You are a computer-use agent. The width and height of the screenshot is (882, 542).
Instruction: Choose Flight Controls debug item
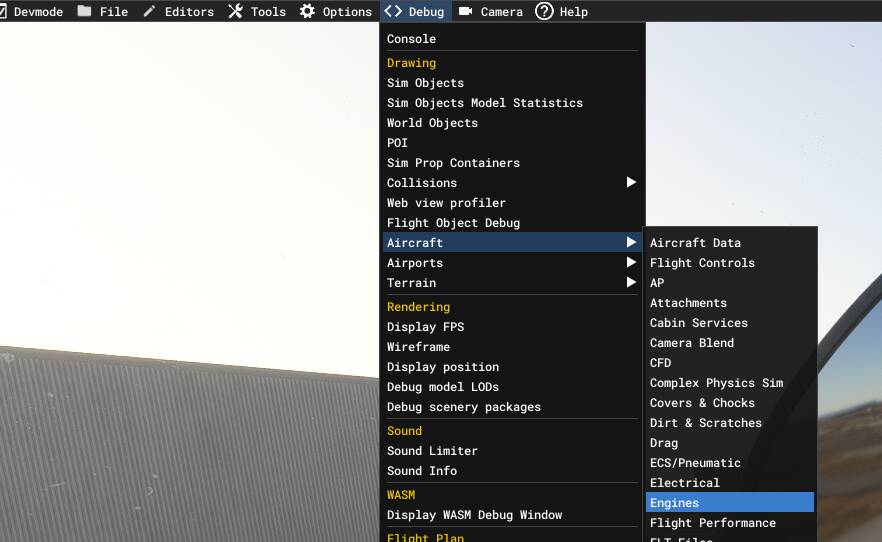click(703, 263)
